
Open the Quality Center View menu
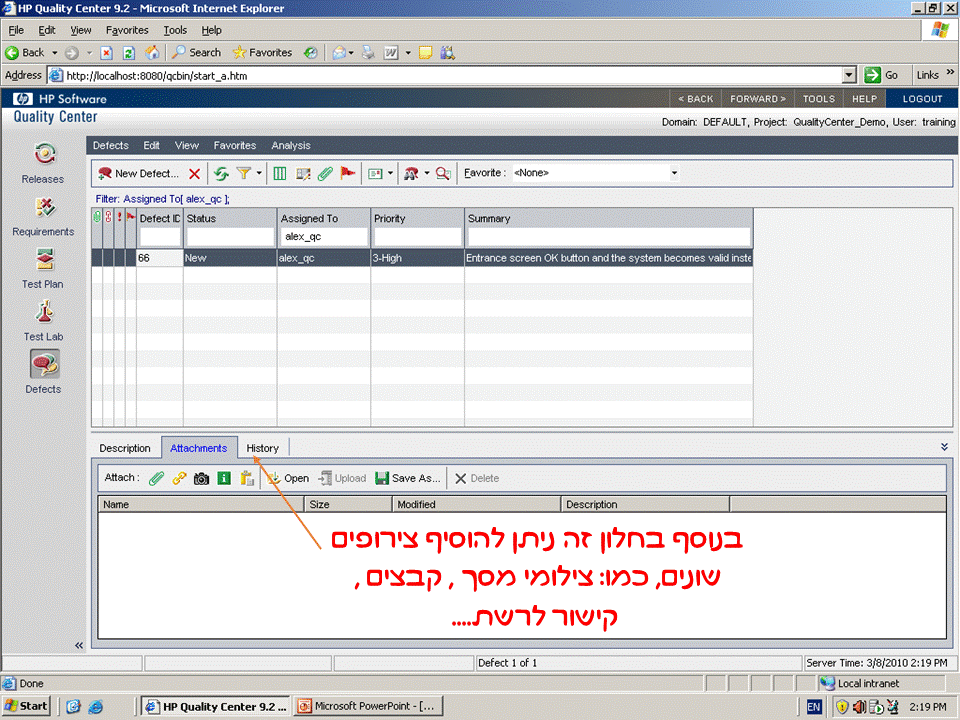coord(187,145)
